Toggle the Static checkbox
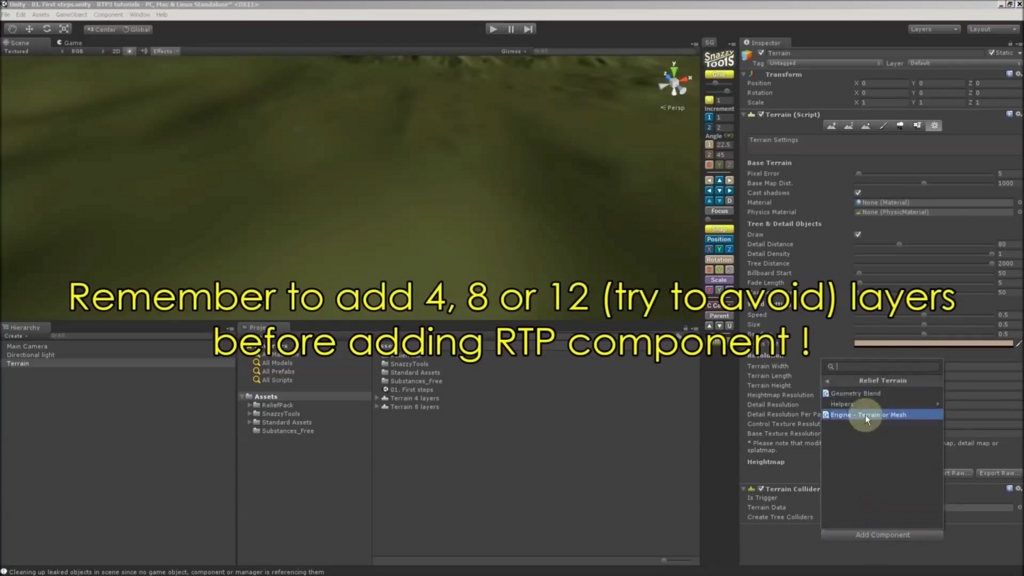This screenshot has height=576, width=1024. click(991, 53)
